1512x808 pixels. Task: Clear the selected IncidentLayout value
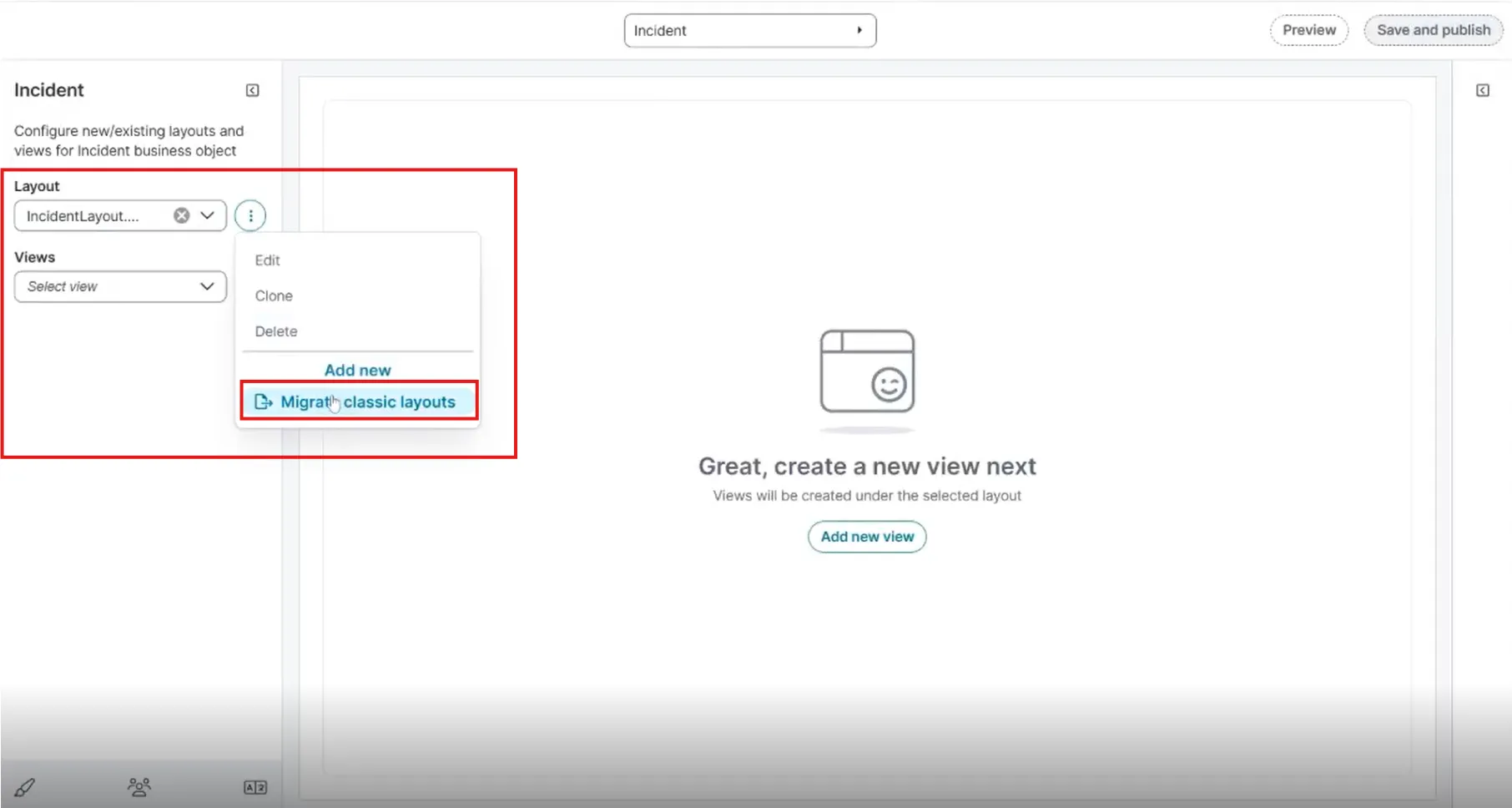pos(181,215)
